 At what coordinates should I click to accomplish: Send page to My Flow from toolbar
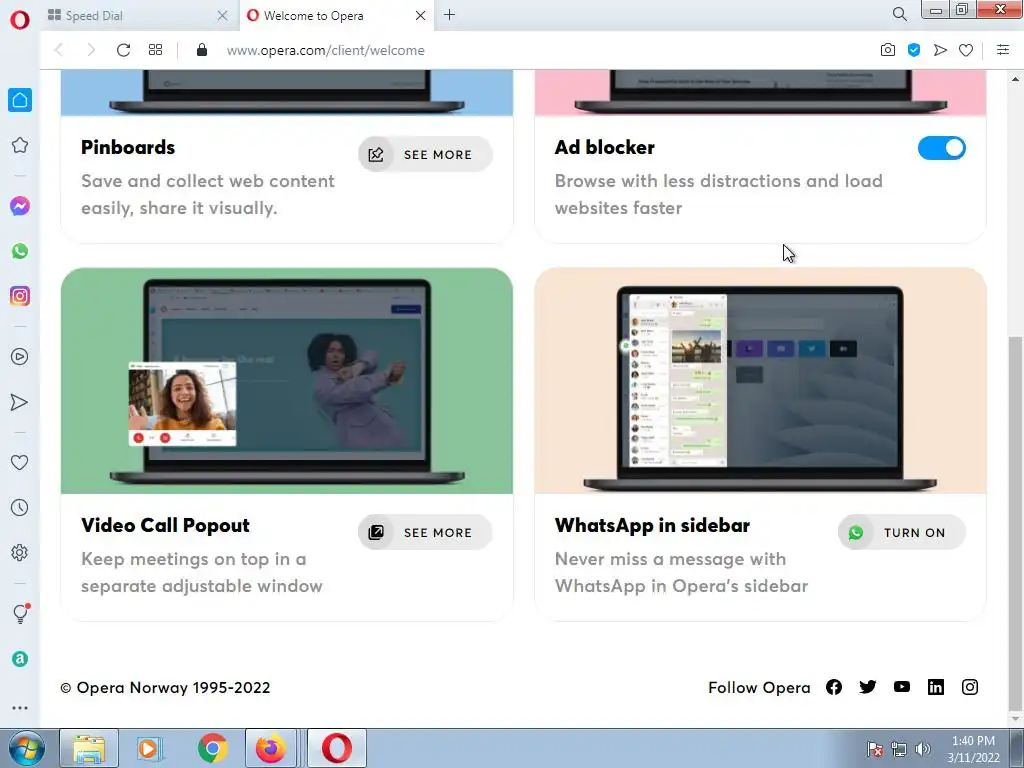940,50
